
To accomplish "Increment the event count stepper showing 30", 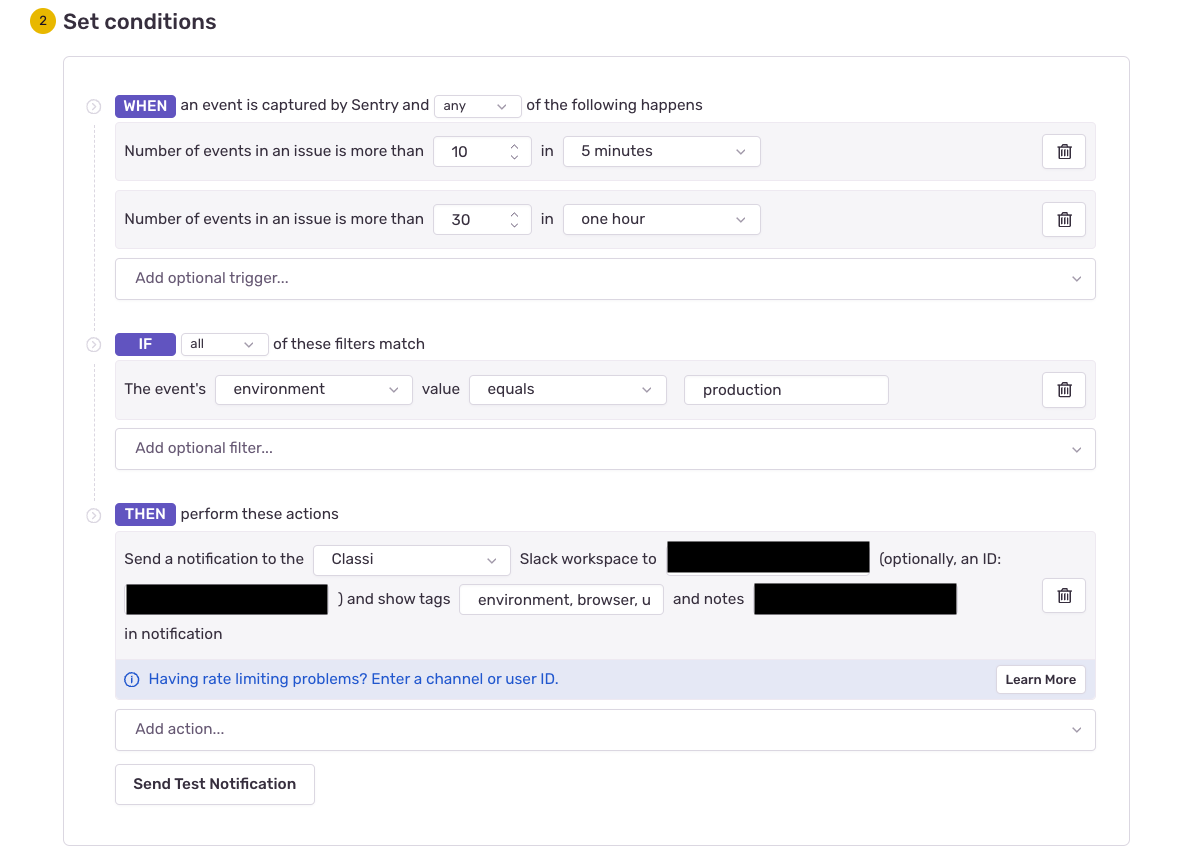I will 514,214.
